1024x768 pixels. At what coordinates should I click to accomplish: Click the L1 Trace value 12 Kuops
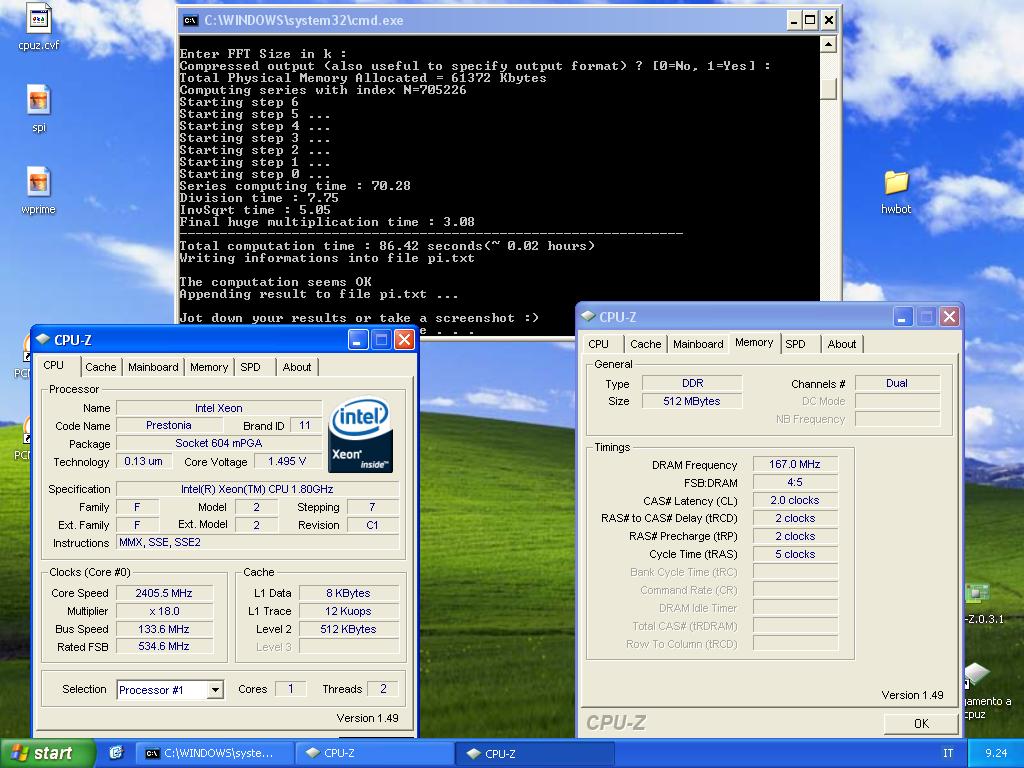coord(348,611)
